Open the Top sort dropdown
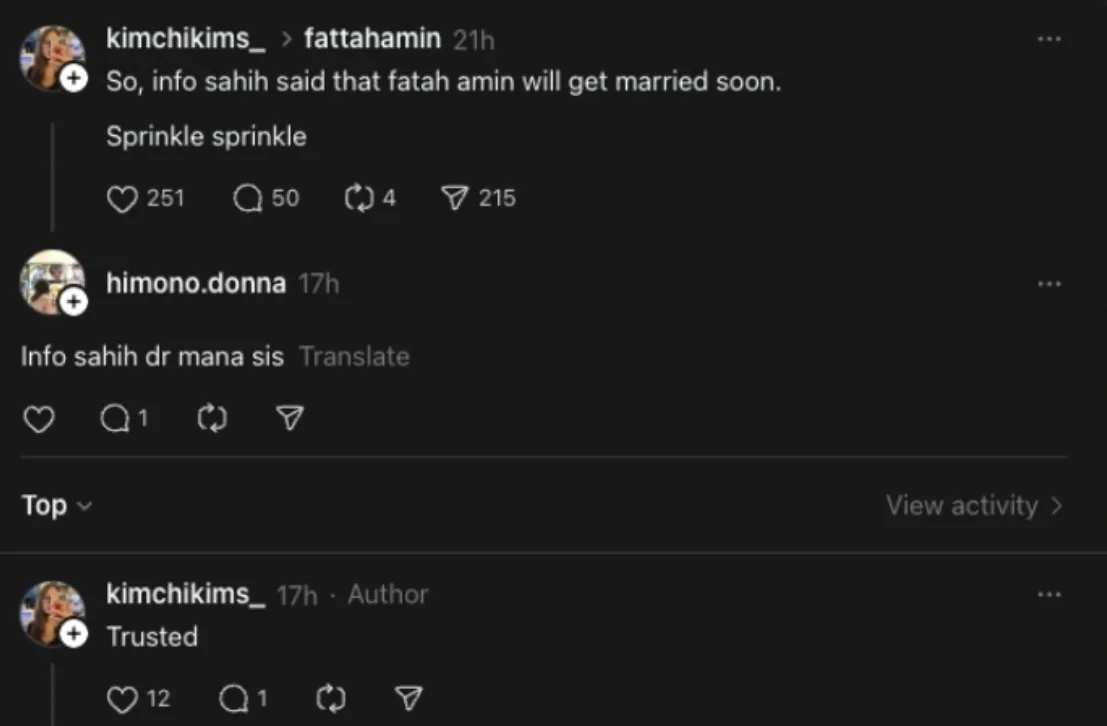 [56, 506]
